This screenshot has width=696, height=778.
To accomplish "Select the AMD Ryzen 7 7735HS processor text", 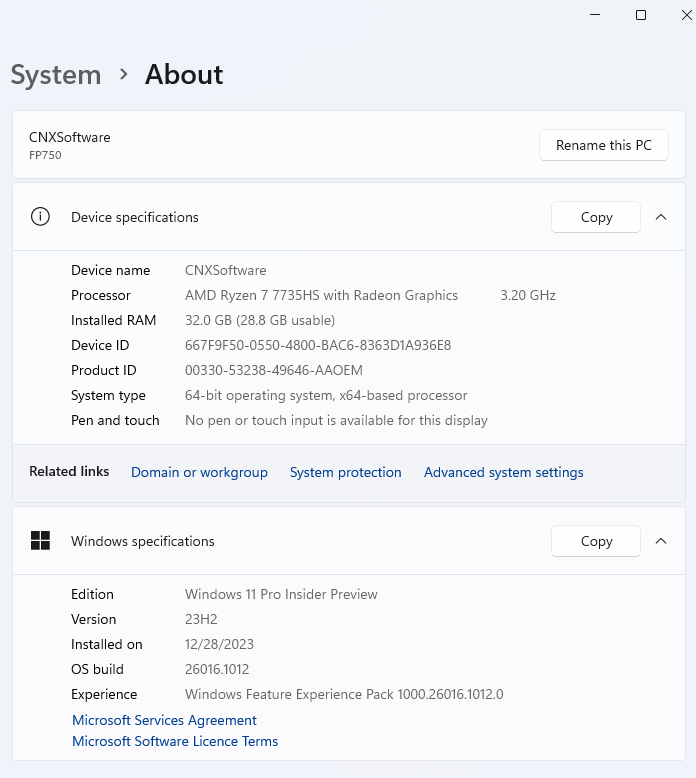I will 321,295.
